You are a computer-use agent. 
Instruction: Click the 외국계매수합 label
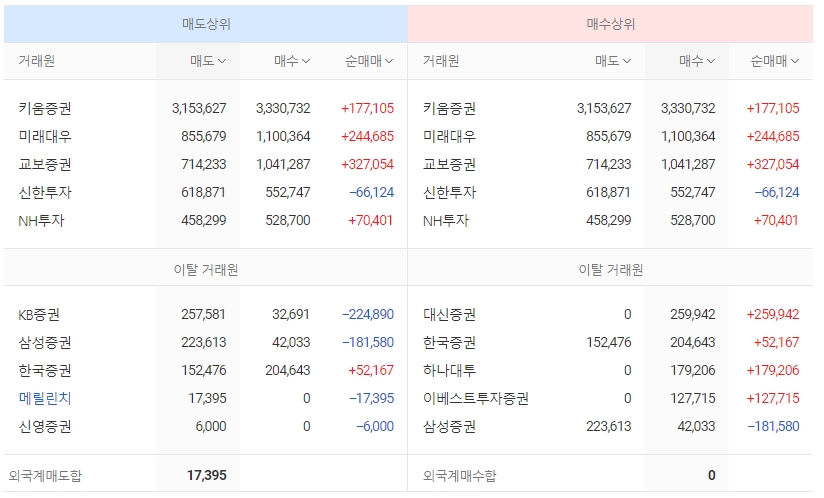coord(459,475)
